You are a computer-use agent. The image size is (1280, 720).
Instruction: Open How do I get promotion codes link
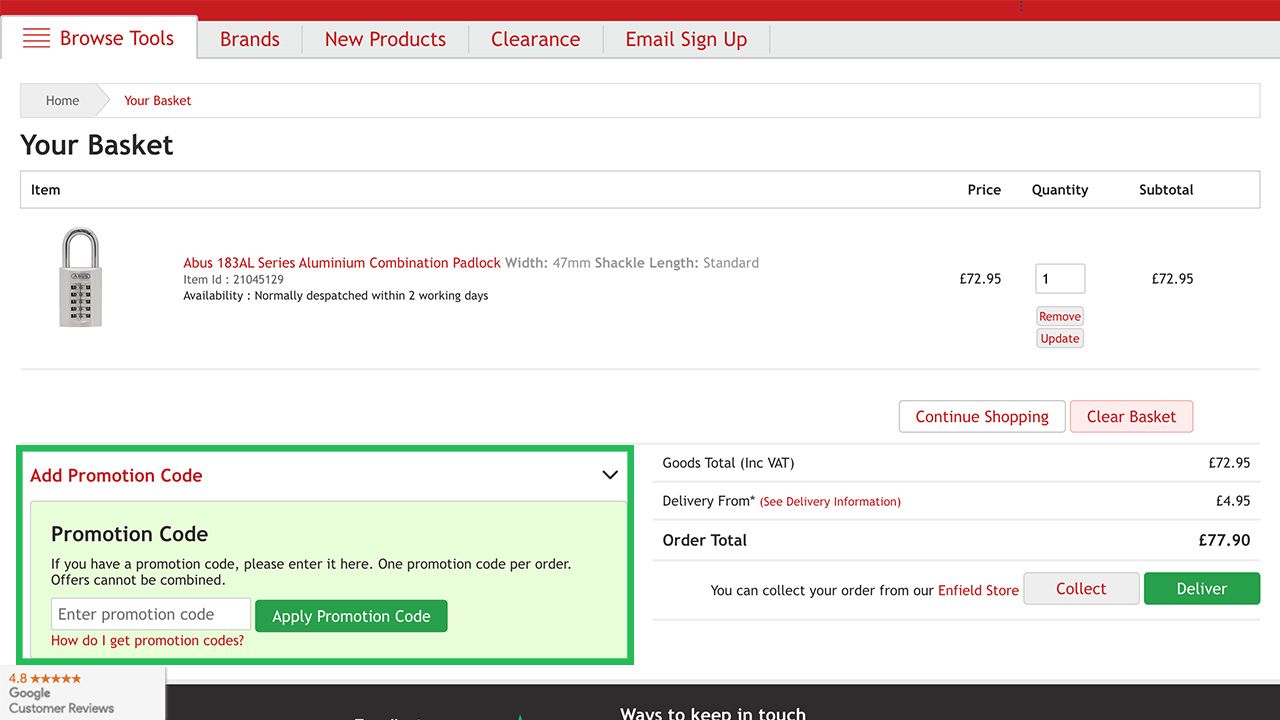[147, 641]
